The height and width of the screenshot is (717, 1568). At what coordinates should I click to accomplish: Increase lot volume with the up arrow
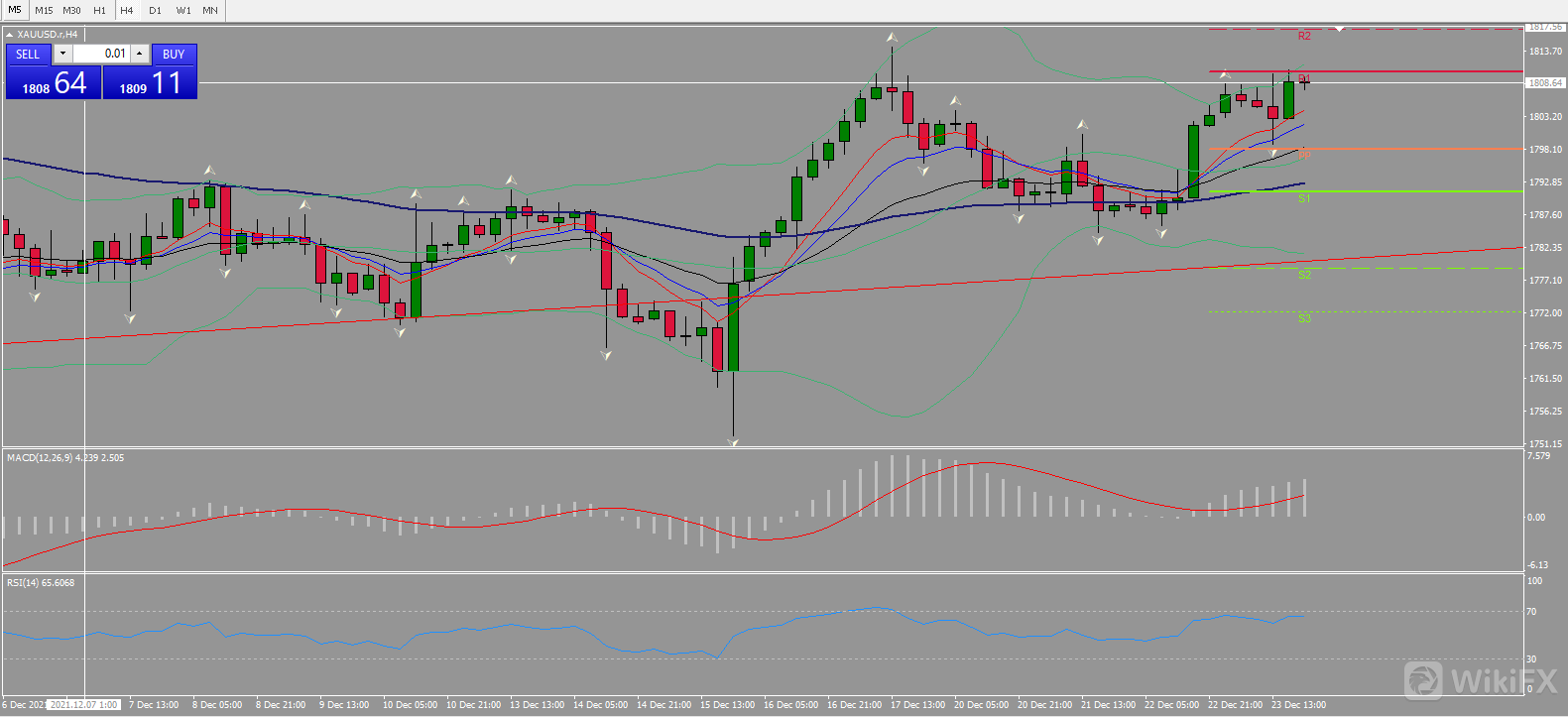click(x=140, y=54)
